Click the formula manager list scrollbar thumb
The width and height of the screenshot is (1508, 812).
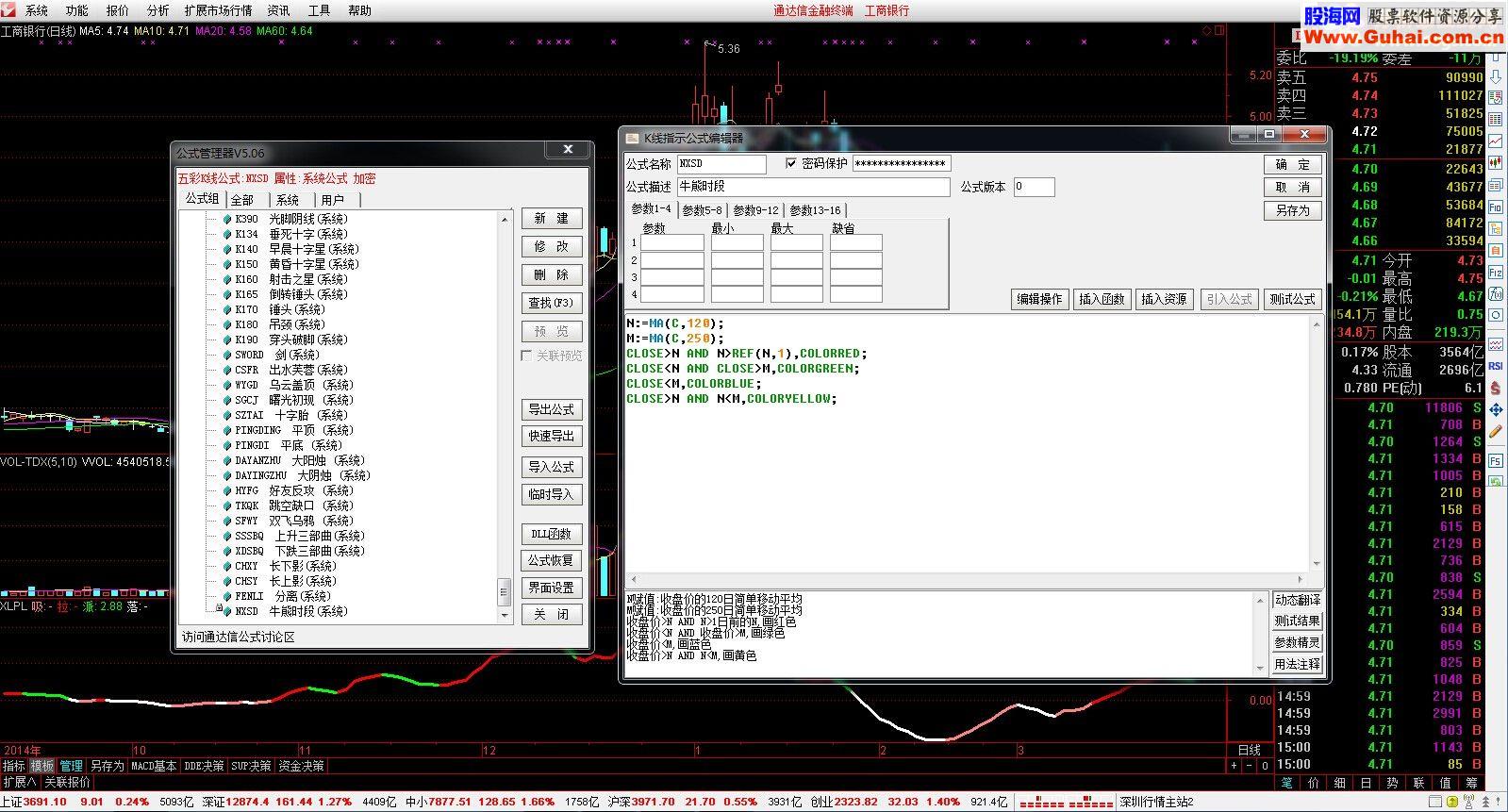coord(504,591)
